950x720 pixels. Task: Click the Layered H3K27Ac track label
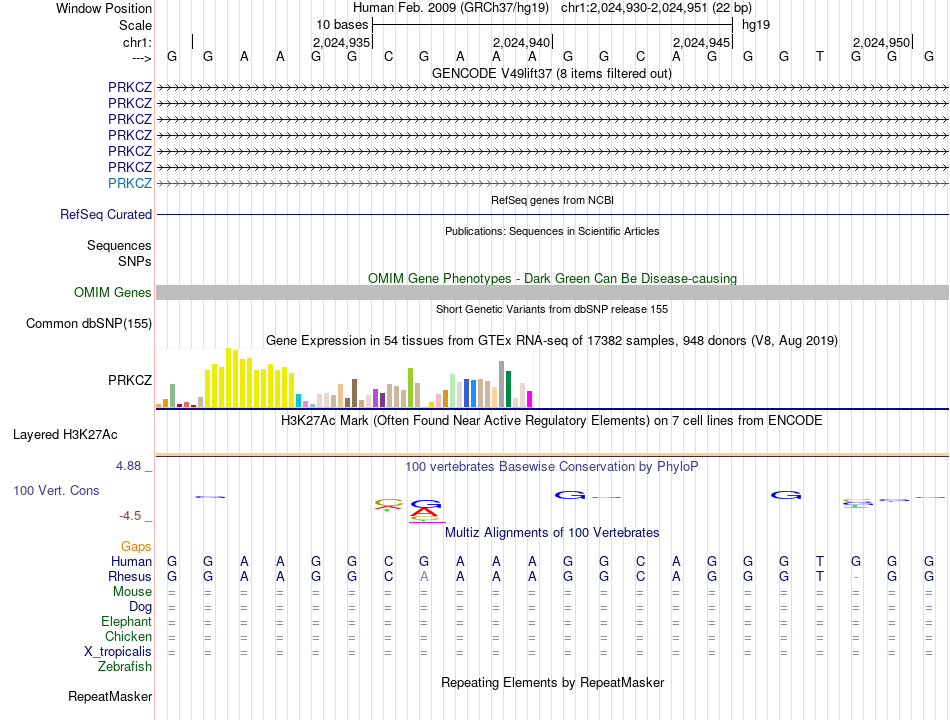click(x=65, y=435)
